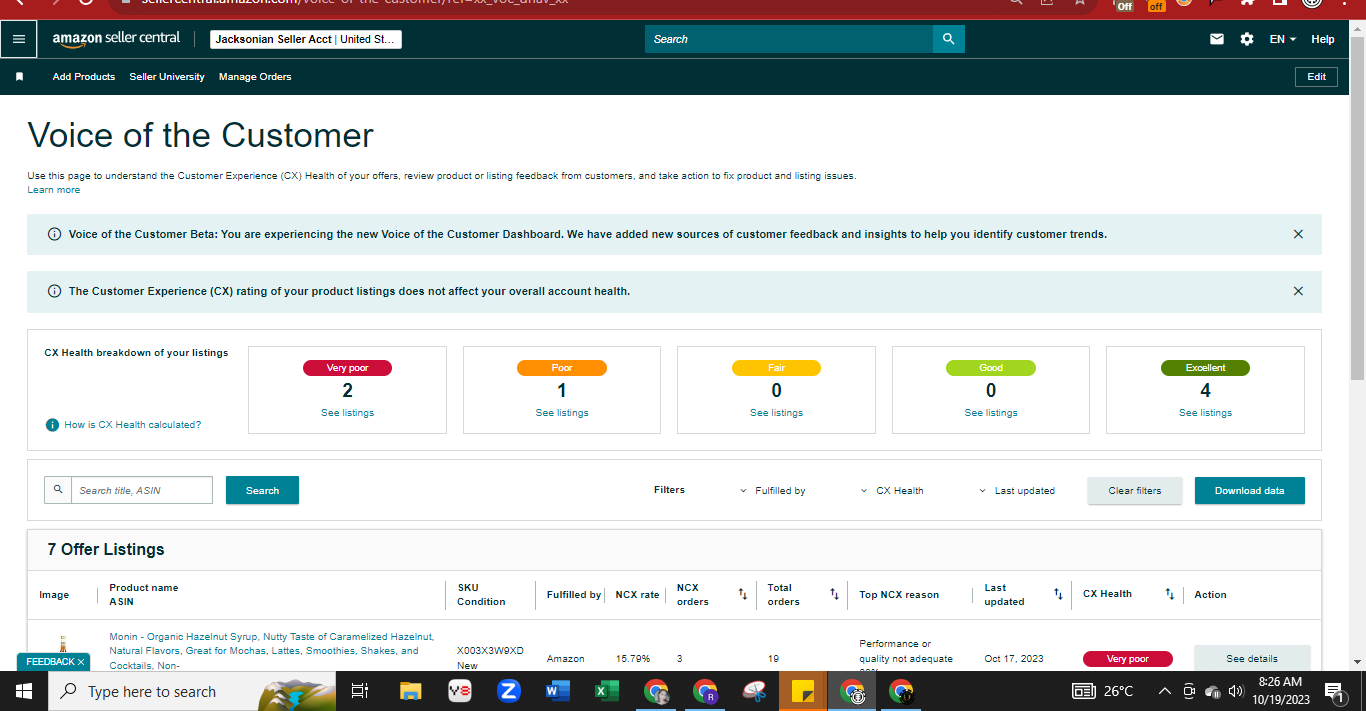Expand the CX Health filter dropdown

tap(892, 491)
